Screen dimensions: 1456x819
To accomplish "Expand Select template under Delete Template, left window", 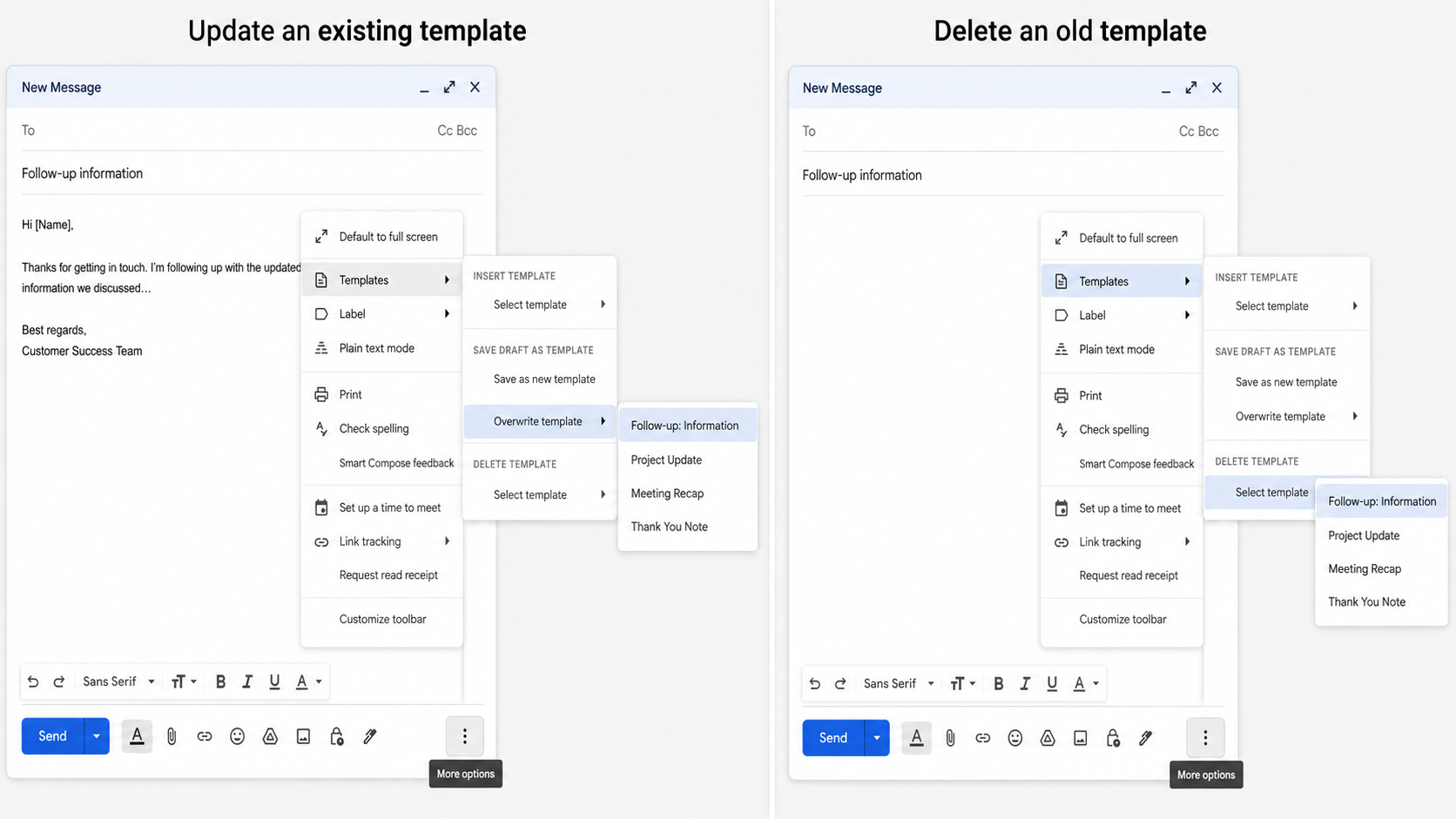I will point(540,494).
